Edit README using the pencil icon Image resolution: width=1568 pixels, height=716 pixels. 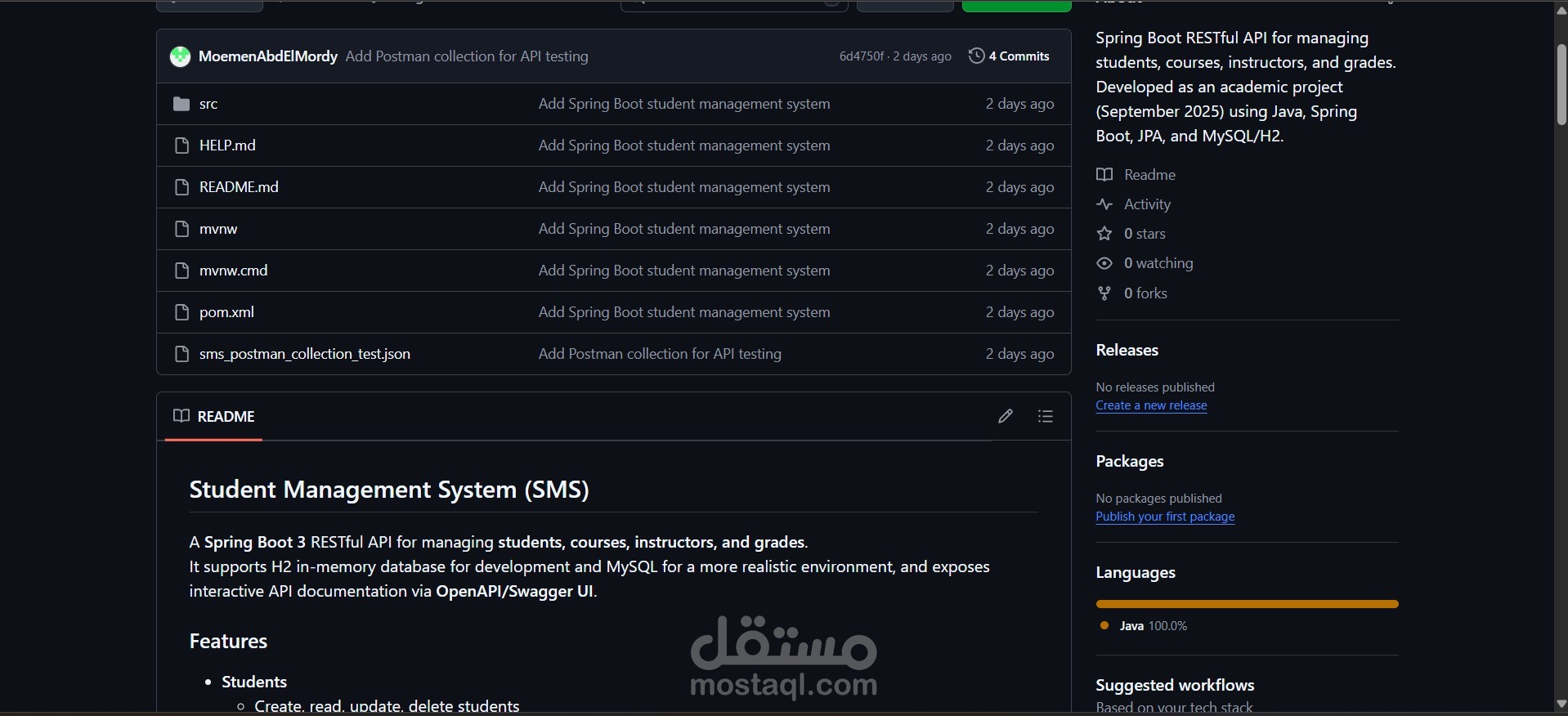[1006, 416]
